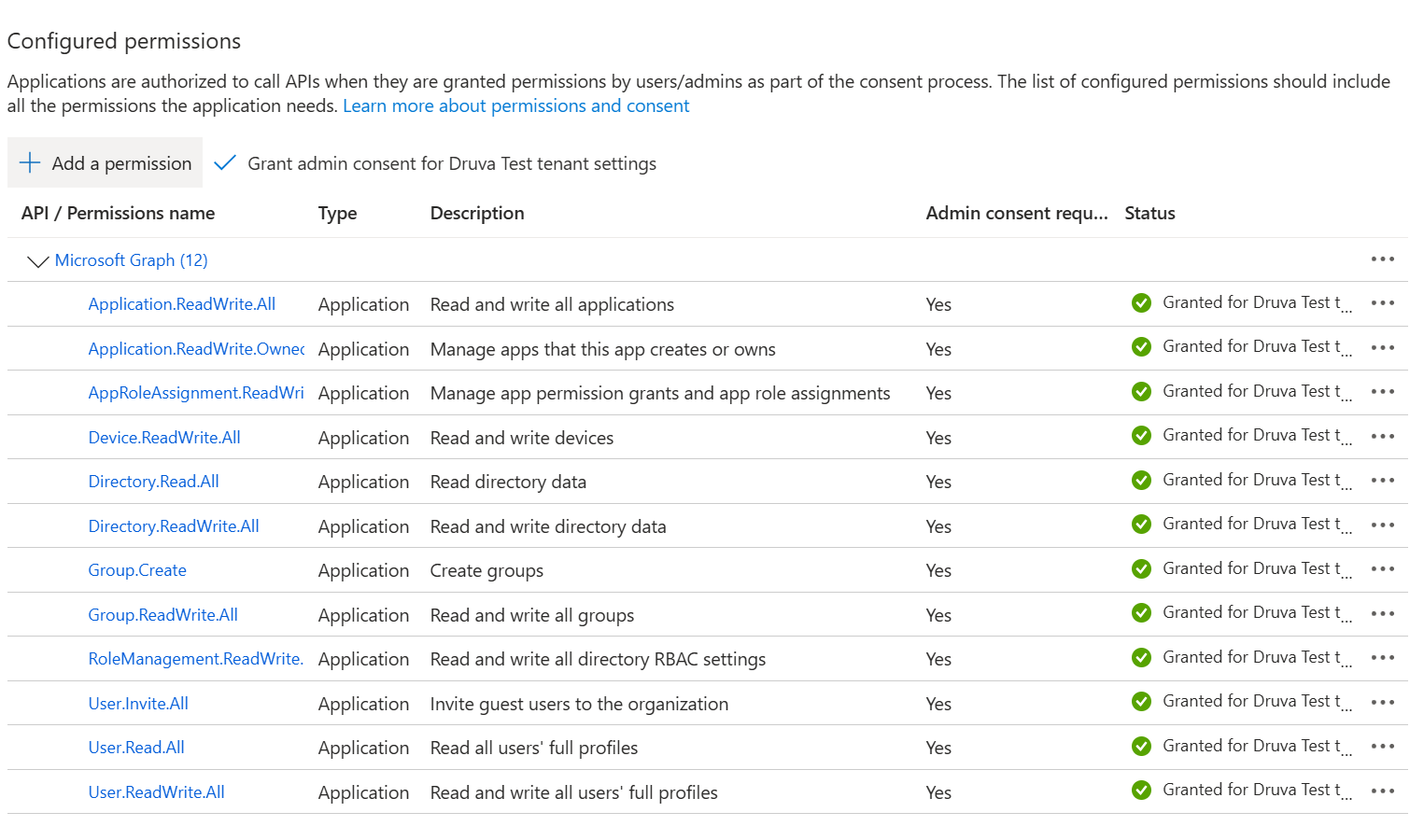Select the Microsoft Graph link
This screenshot has height=840, width=1424.
(x=131, y=259)
